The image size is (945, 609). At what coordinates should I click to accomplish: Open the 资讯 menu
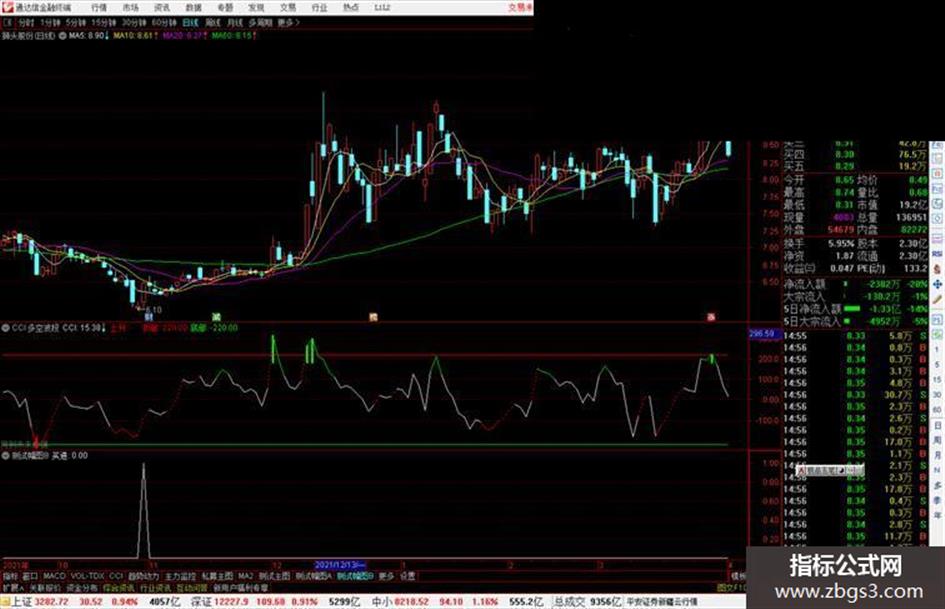click(x=162, y=8)
